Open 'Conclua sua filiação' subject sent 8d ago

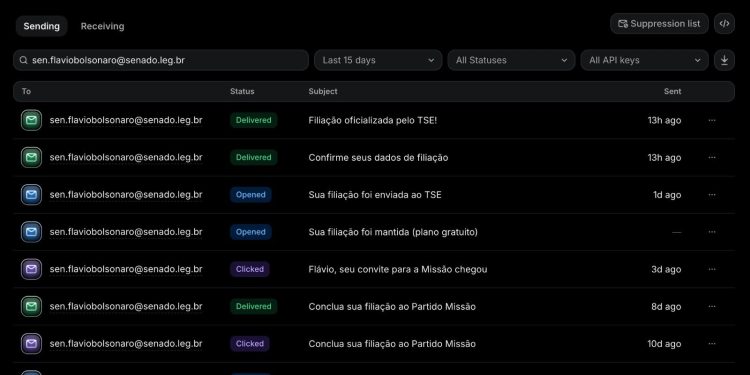(392, 307)
